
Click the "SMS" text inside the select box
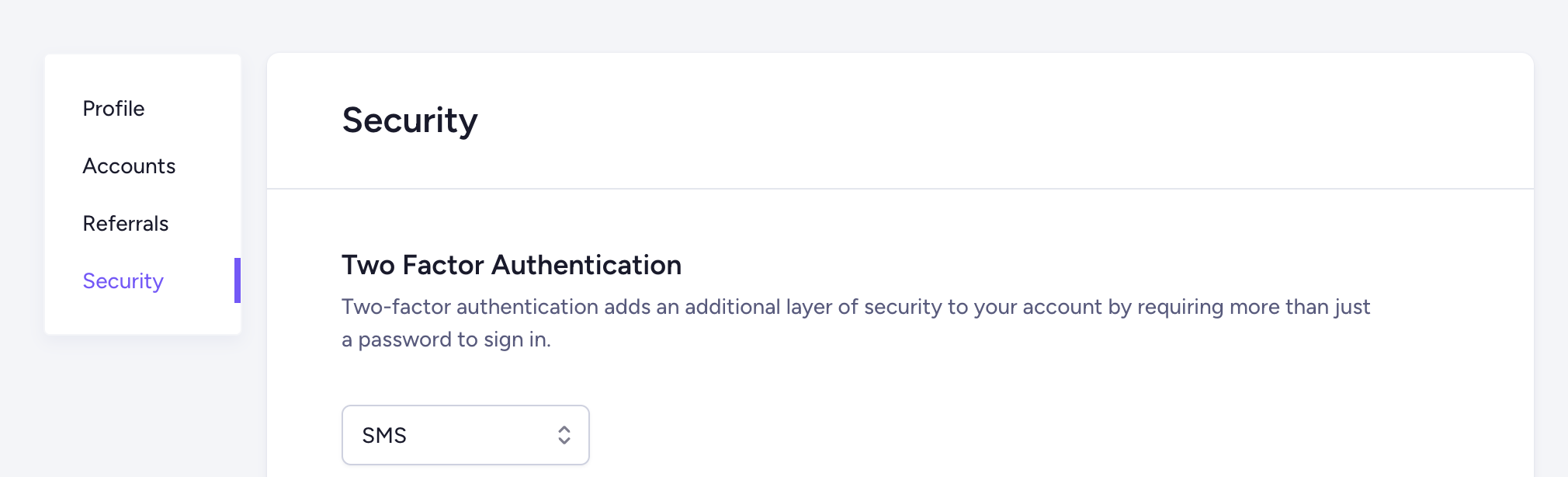(384, 435)
